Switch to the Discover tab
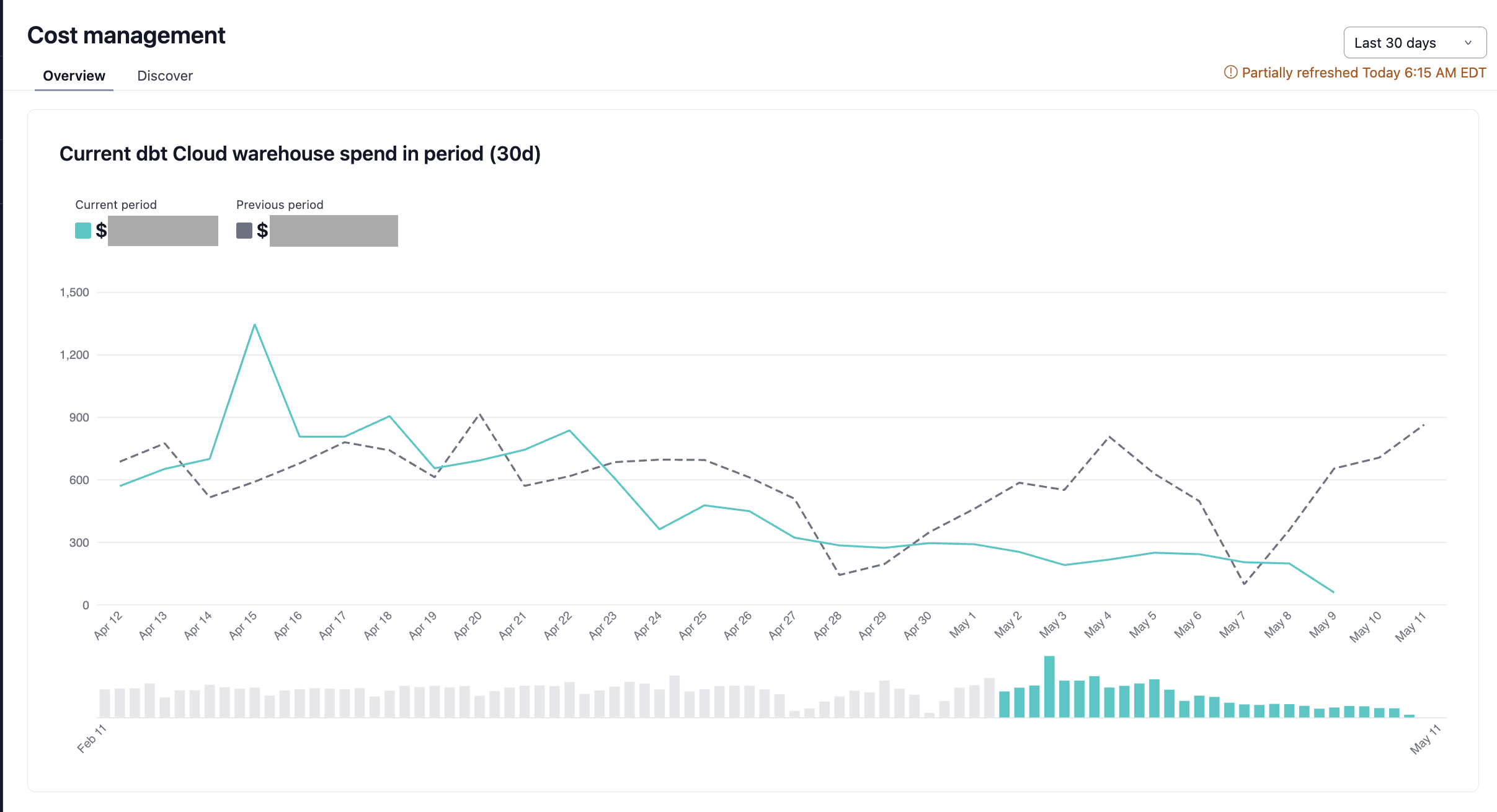The width and height of the screenshot is (1497, 812). click(x=165, y=75)
